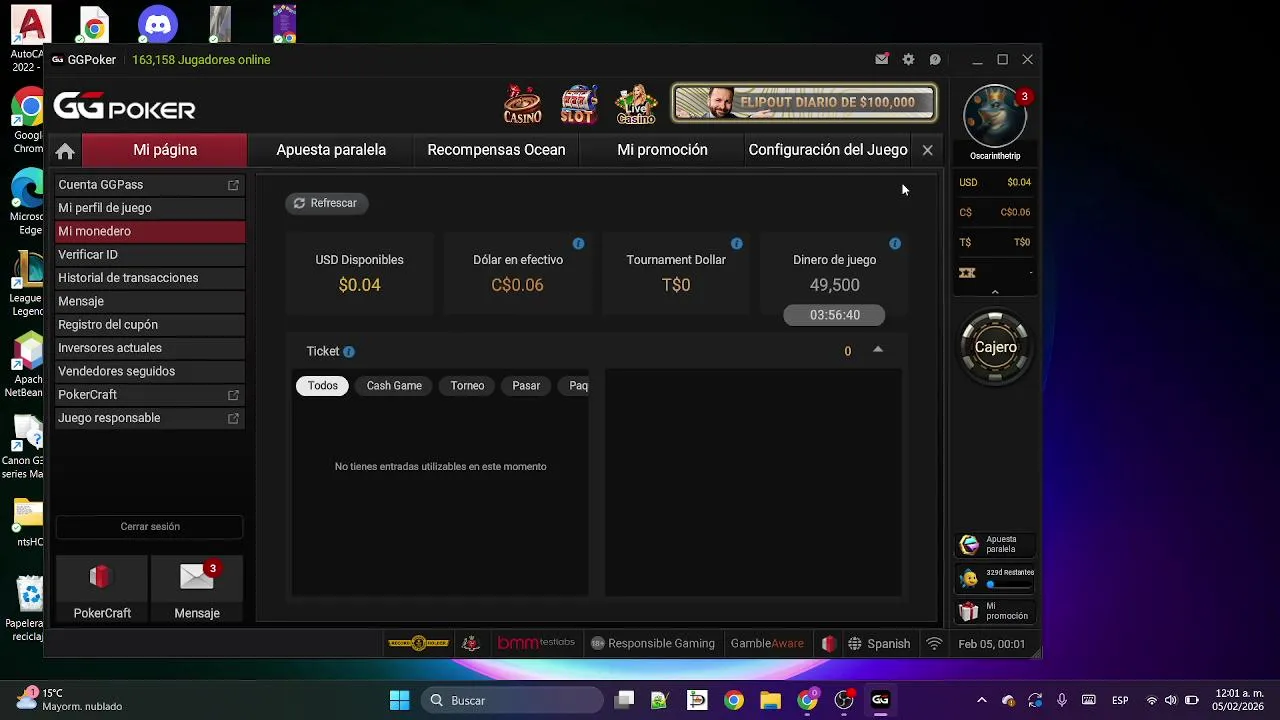The image size is (1280, 720).
Task: Click the red cube icon in footer
Action: tap(828, 644)
